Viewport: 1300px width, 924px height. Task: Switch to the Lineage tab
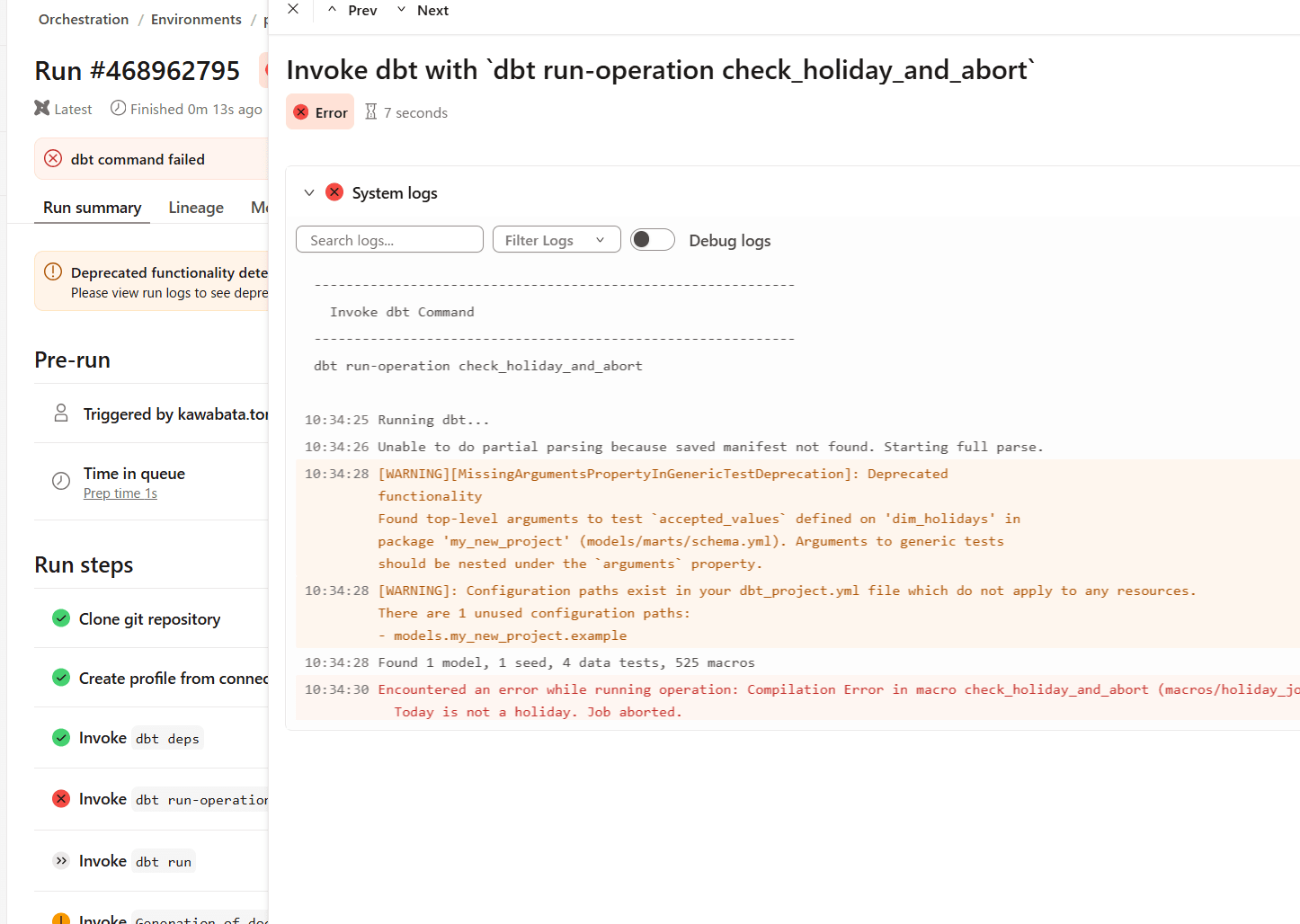(x=196, y=208)
